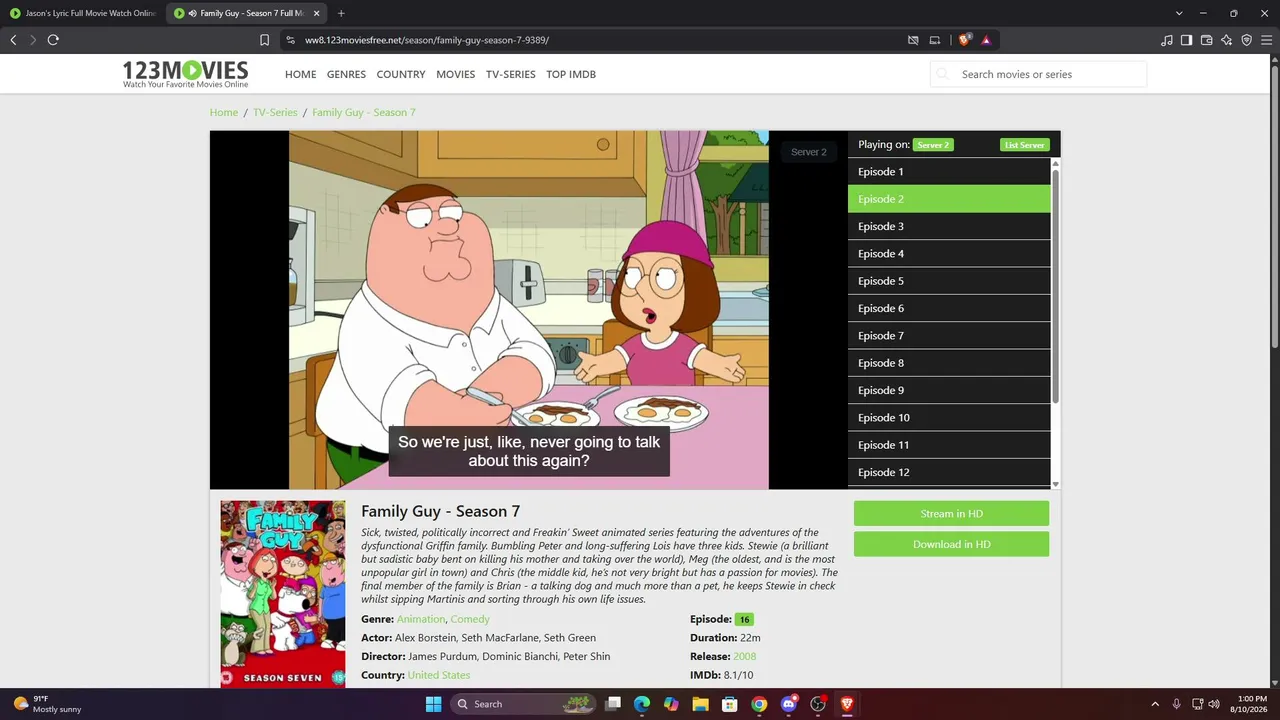Open Microsoft Edge from the taskbar

tap(642, 704)
